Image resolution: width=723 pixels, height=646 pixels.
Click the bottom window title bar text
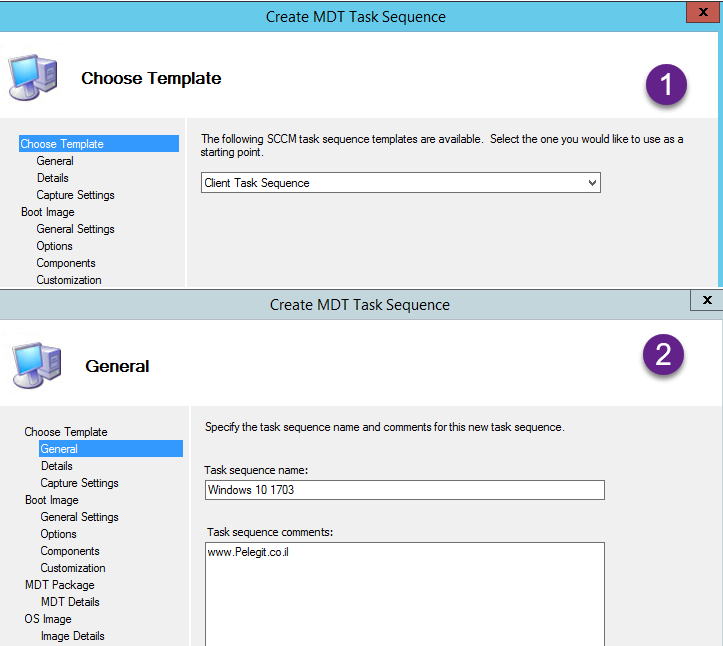360,304
